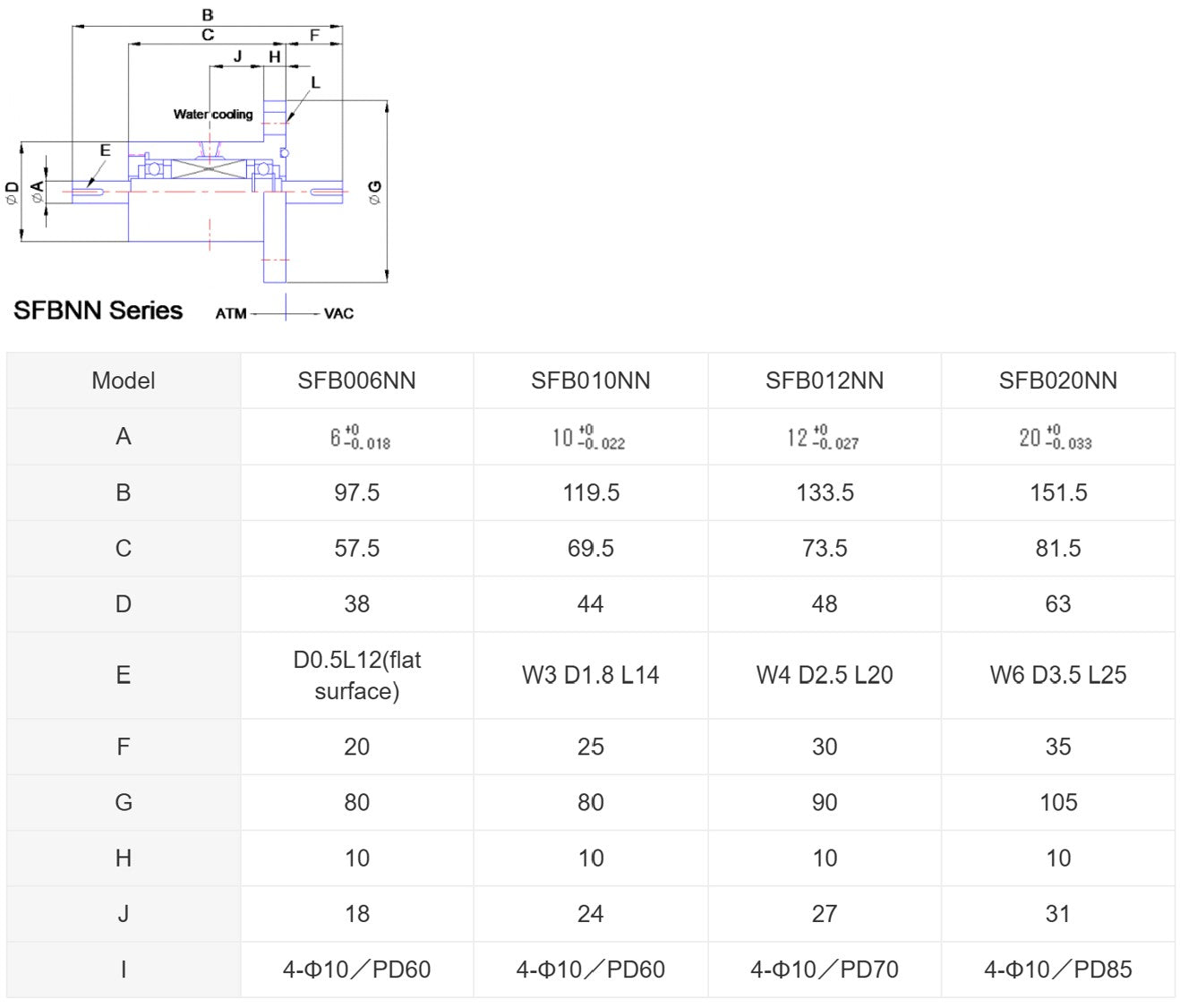Click the SFBNN Series title text
Screen dimensions: 1180x1008
click(x=98, y=311)
